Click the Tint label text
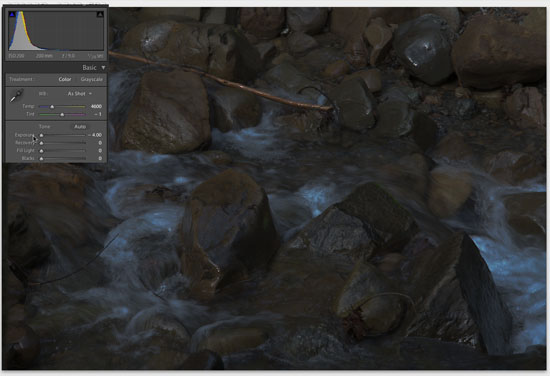The image size is (550, 376). [x=30, y=114]
